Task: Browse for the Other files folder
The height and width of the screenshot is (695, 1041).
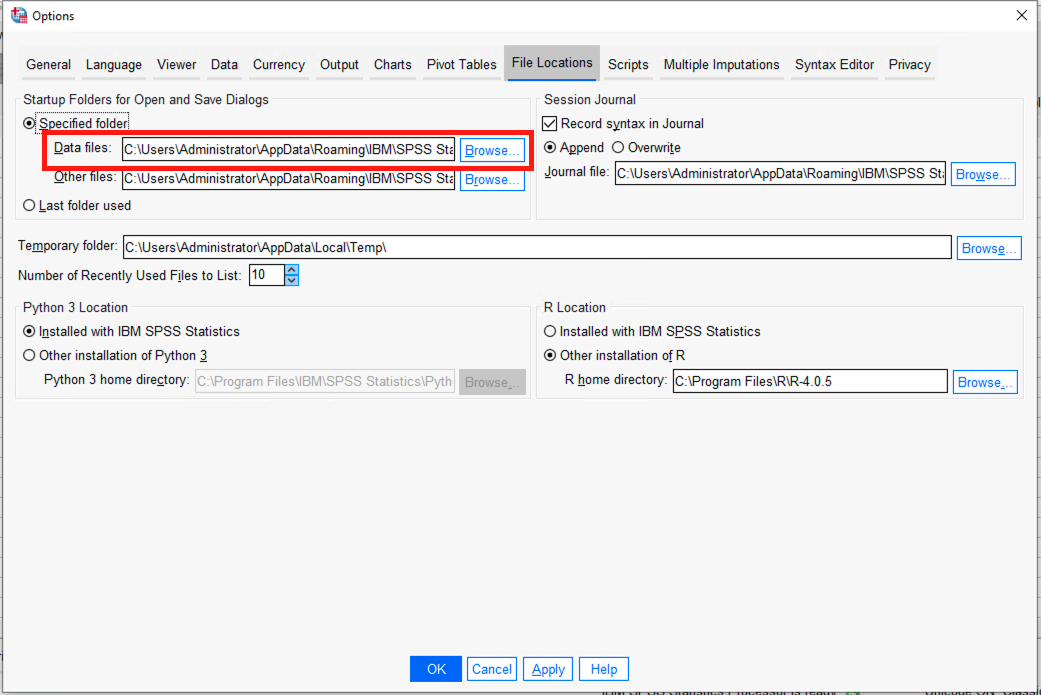Action: coord(492,180)
